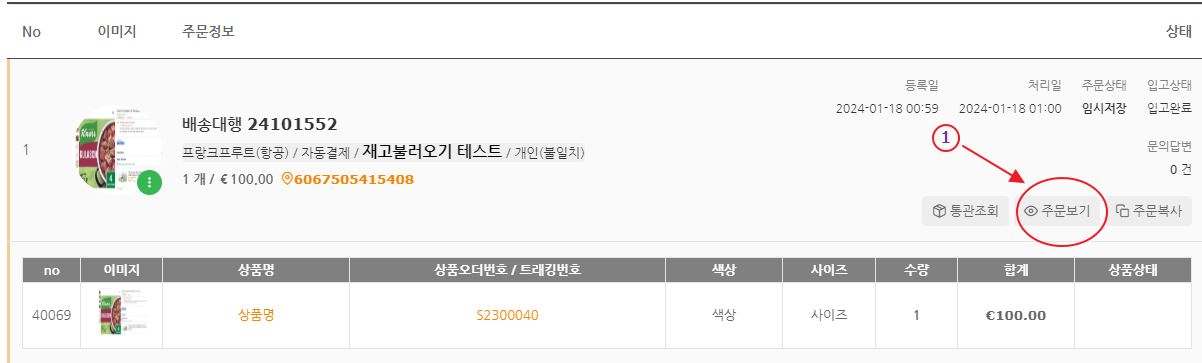The height and width of the screenshot is (363, 1202).
Task: Click the 상태 header label
Action: (x=1178, y=31)
